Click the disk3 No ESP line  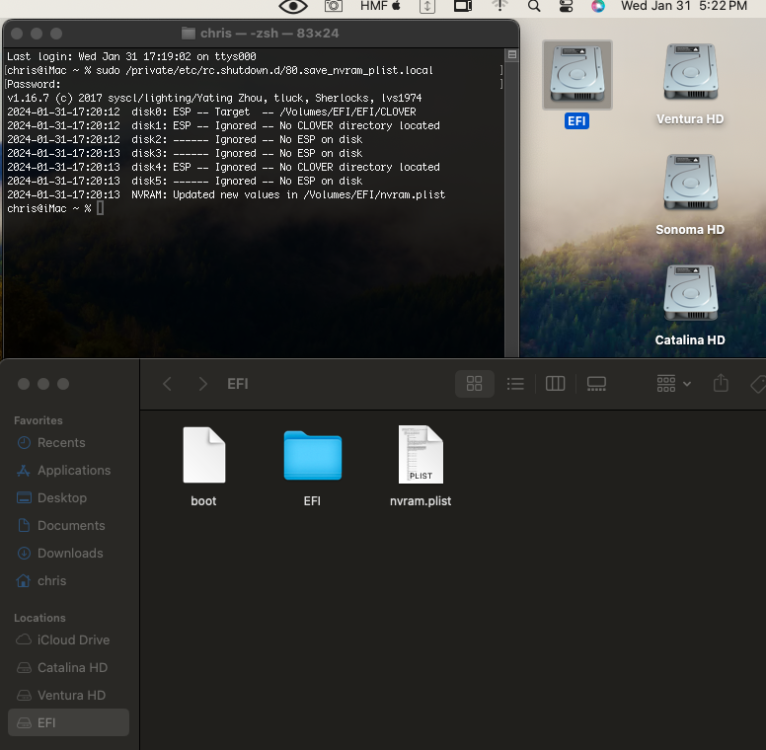[185, 153]
